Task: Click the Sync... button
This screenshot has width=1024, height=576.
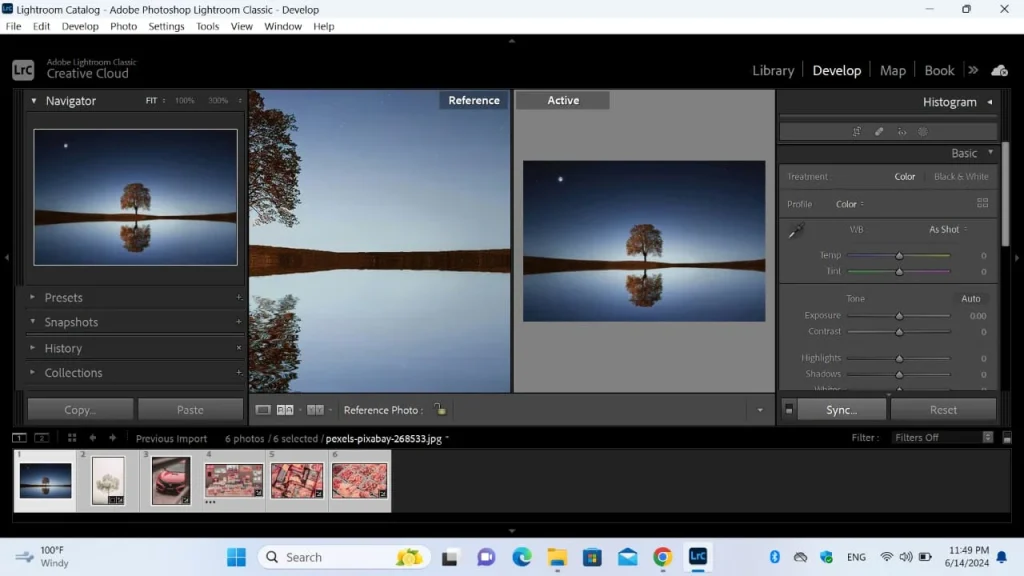Action: coord(841,410)
